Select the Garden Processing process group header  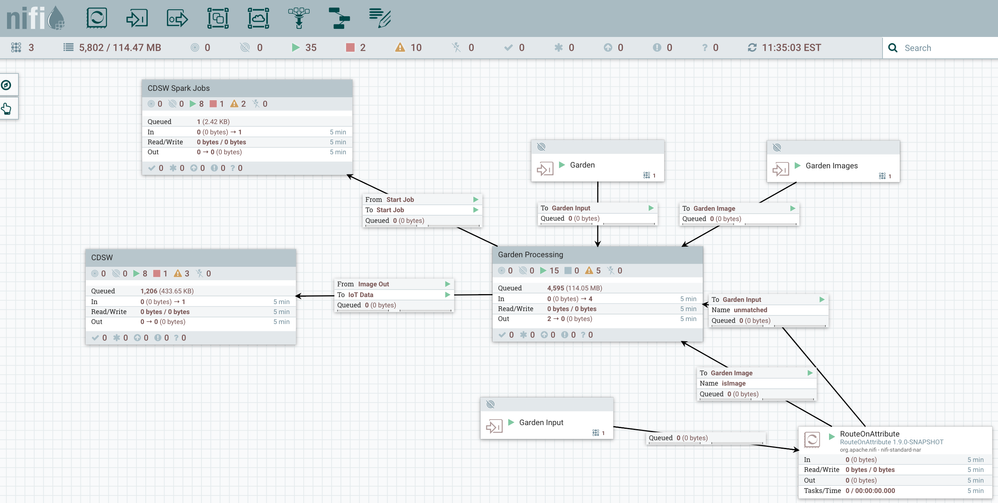598,255
